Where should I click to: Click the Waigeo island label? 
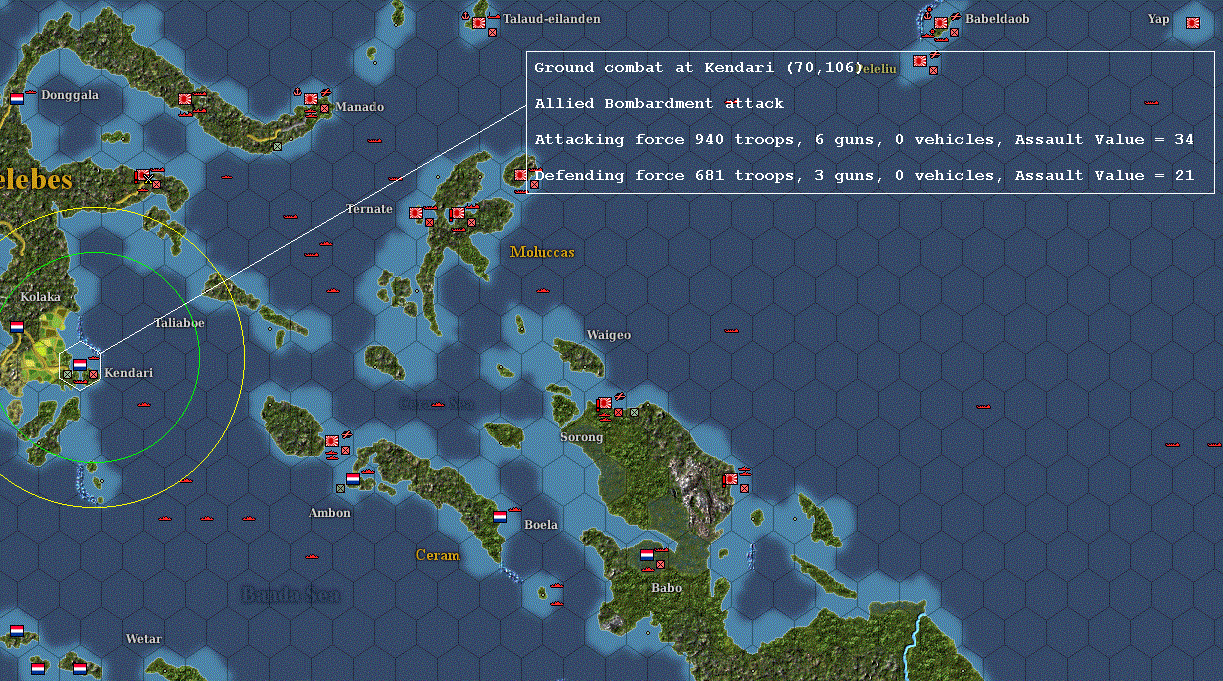[x=609, y=335]
